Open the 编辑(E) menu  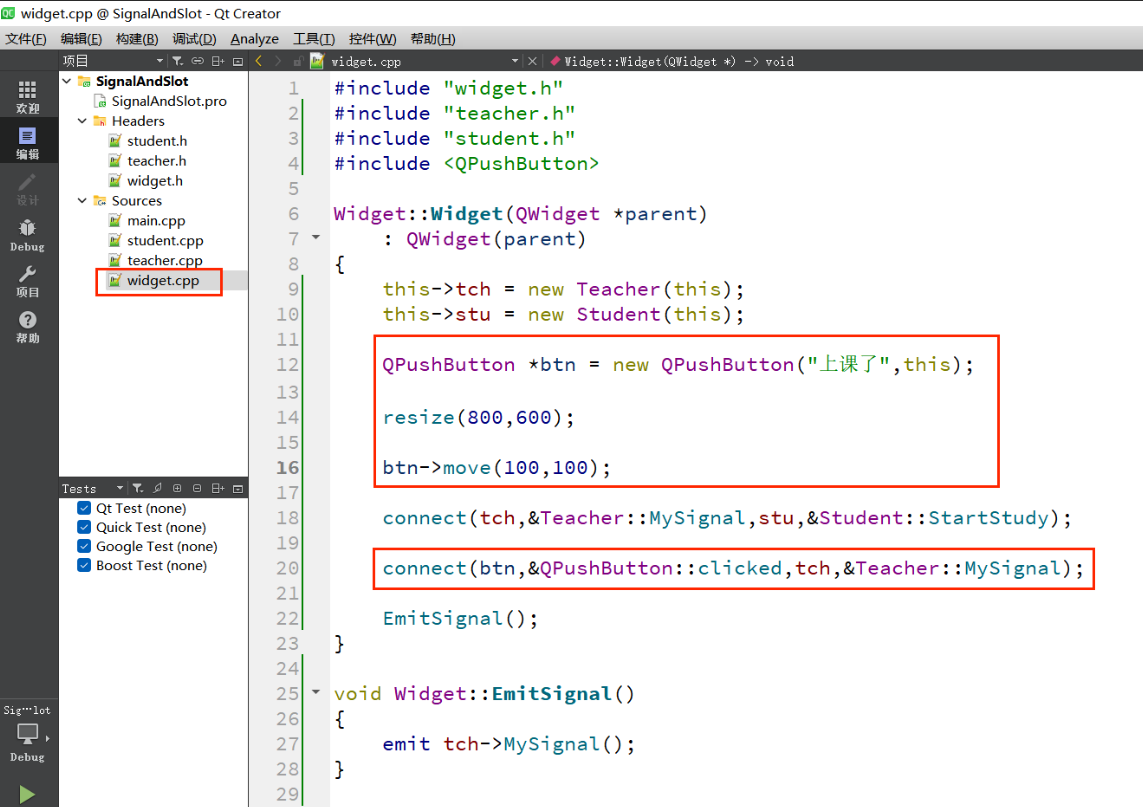[82, 39]
